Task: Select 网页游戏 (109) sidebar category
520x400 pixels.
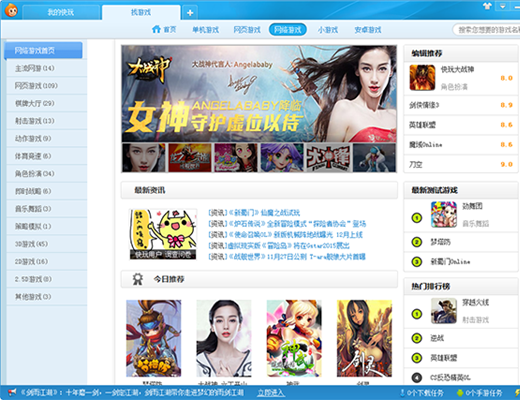Action: pos(47,86)
